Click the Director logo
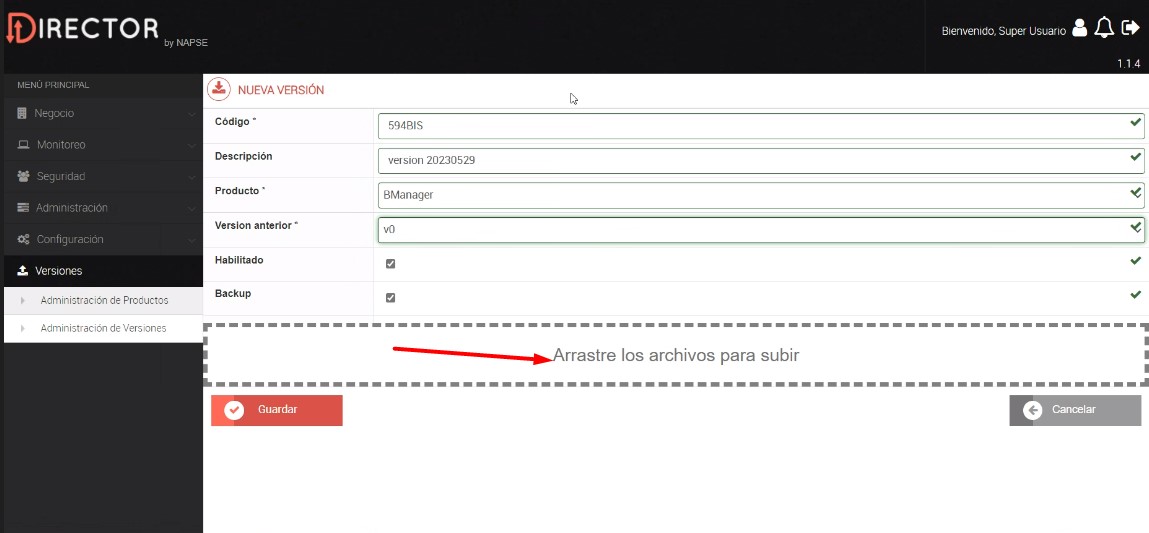This screenshot has height=533, width=1149. [x=83, y=29]
